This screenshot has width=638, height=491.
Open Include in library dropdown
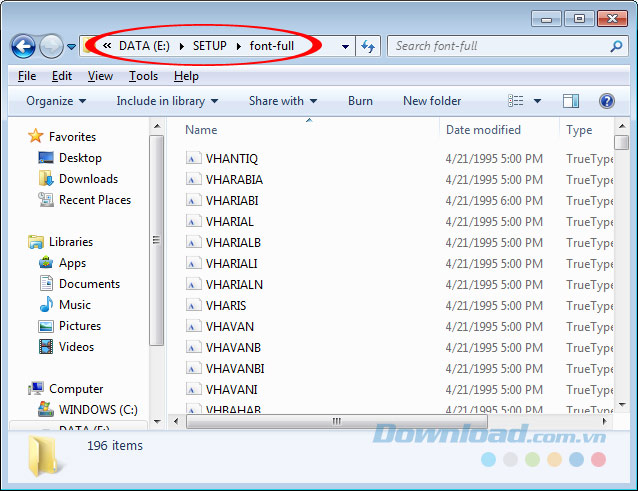click(x=167, y=101)
